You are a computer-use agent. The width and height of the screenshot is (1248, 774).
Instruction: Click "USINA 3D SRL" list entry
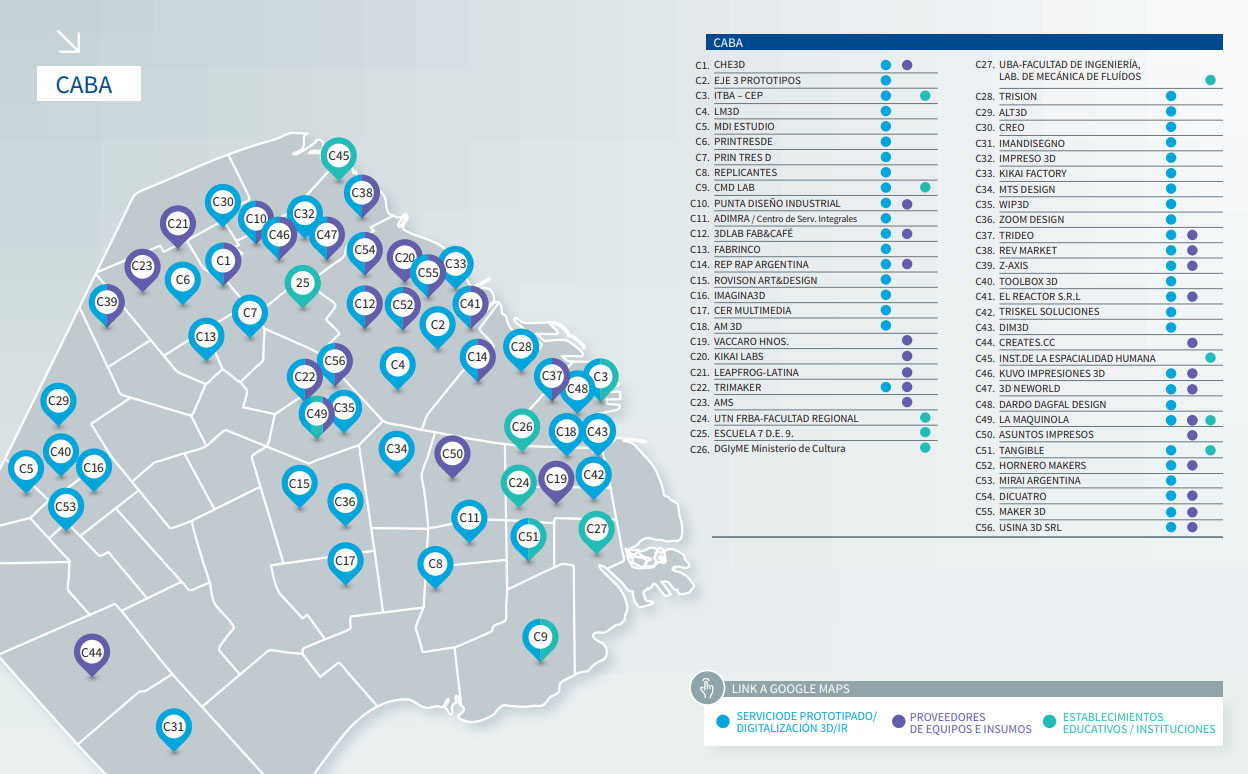coord(1028,527)
